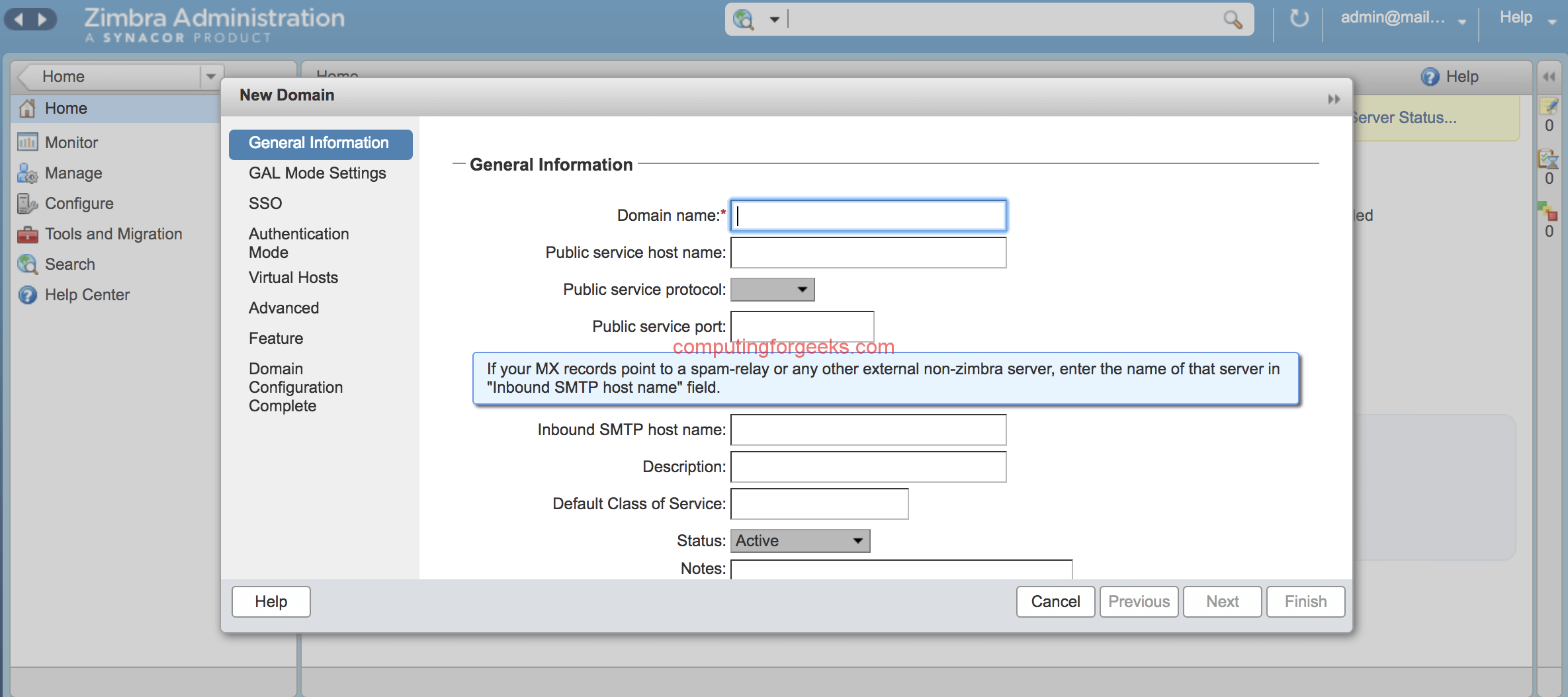Go to GAL Mode Settings step
The image size is (1568, 697).
(318, 173)
